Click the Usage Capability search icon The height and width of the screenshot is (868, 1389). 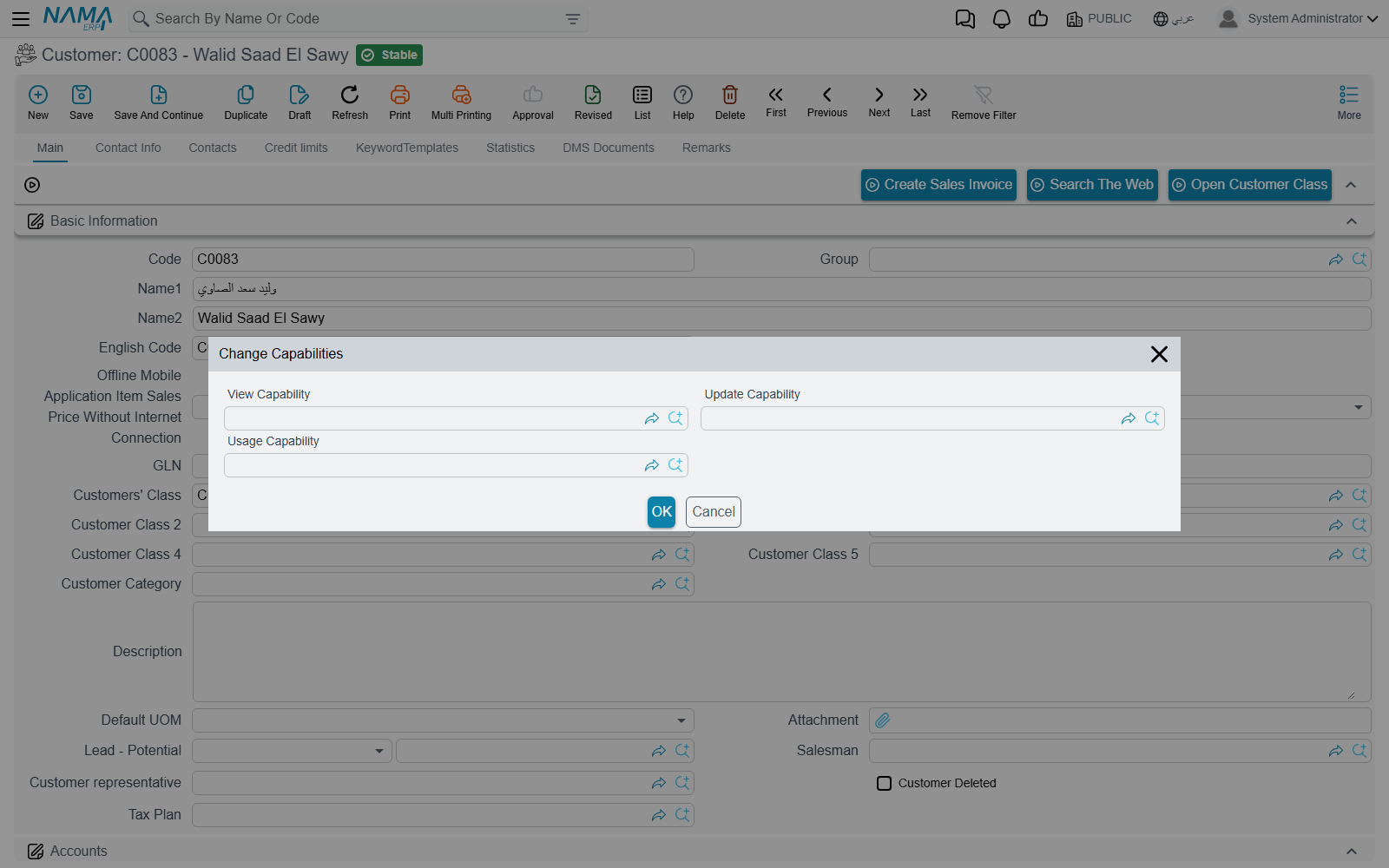tap(675, 465)
